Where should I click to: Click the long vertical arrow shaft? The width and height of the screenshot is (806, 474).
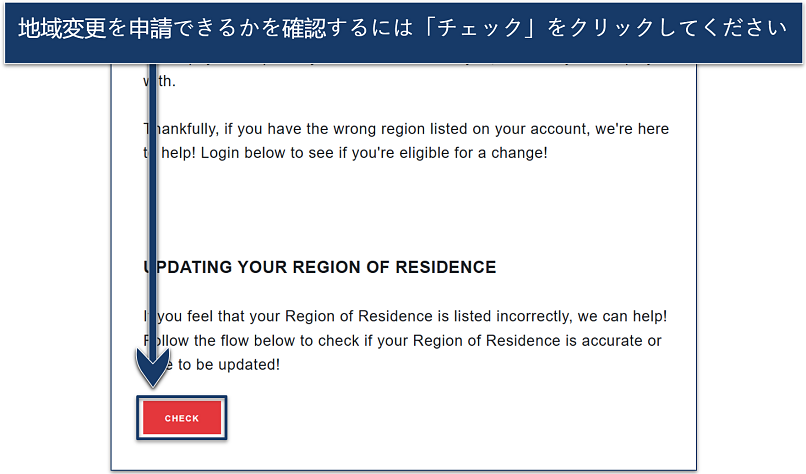[x=153, y=200]
